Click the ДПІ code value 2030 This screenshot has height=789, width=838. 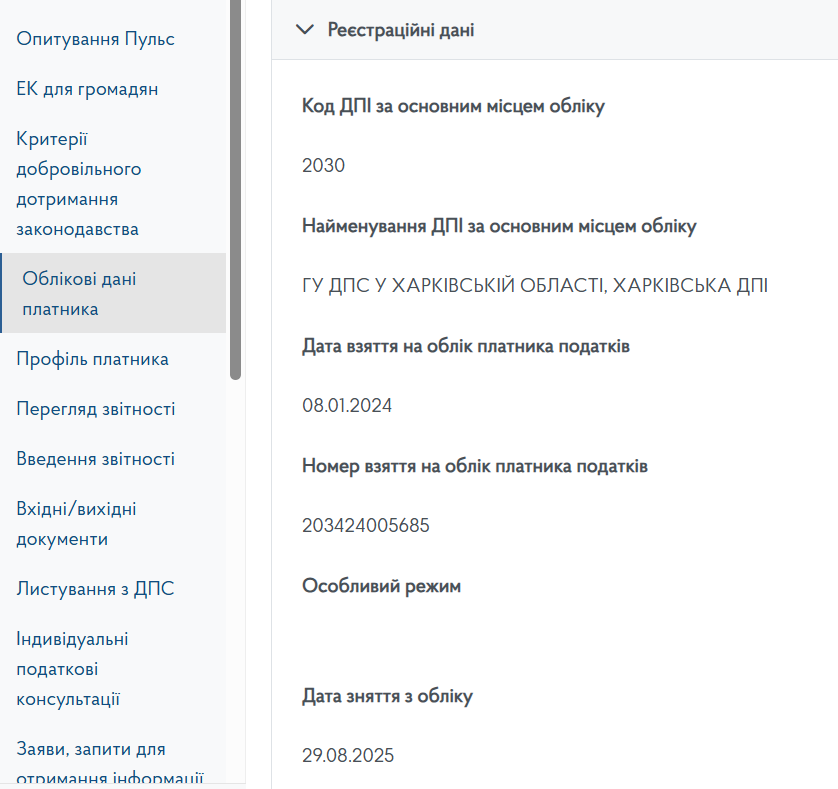pos(323,166)
